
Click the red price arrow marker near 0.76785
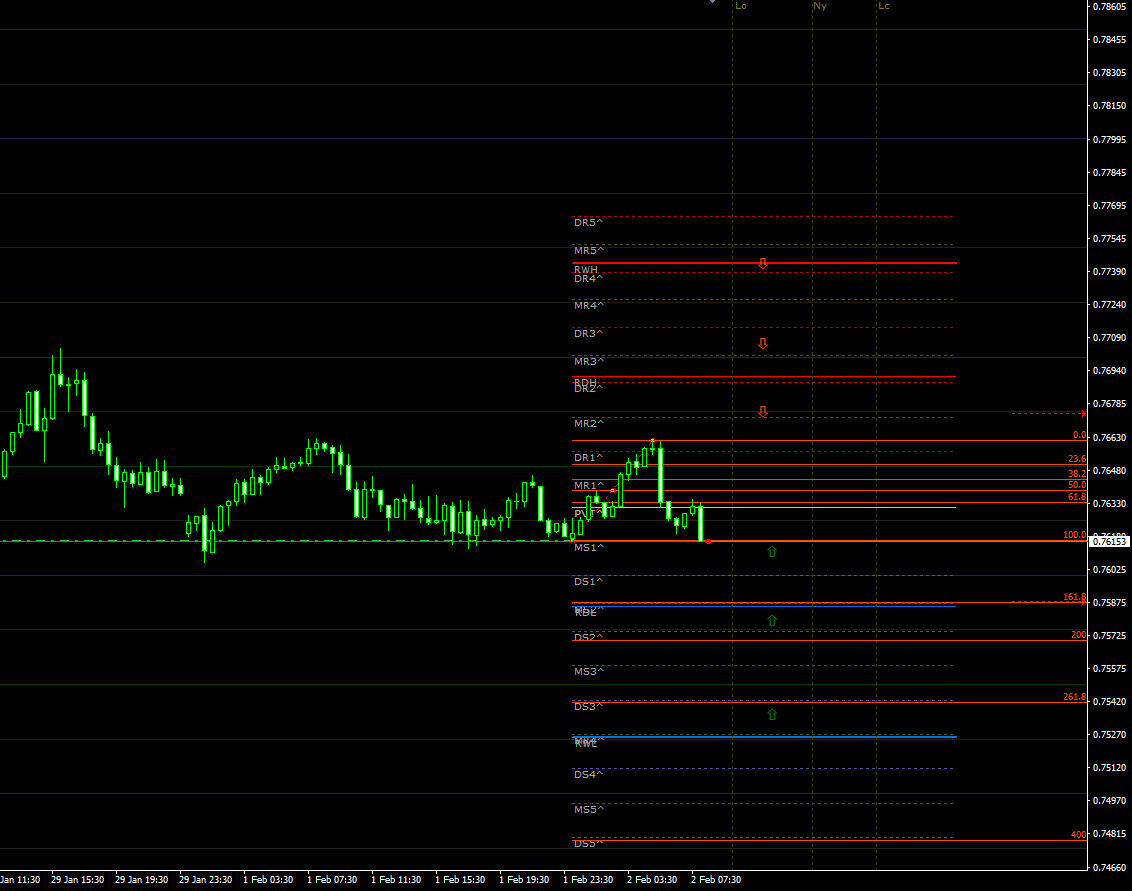click(1083, 413)
